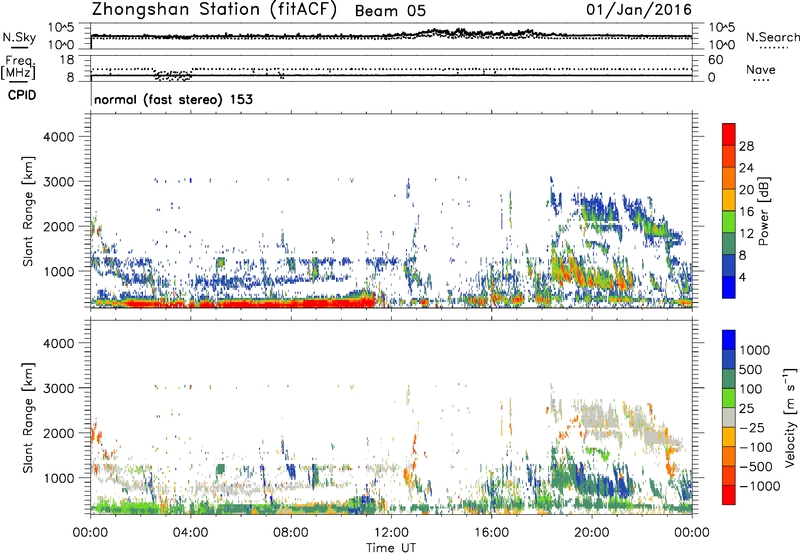The height and width of the screenshot is (554, 800).
Task: Pick the blue 4–8 dB colorbar segment
Action: coord(729,266)
